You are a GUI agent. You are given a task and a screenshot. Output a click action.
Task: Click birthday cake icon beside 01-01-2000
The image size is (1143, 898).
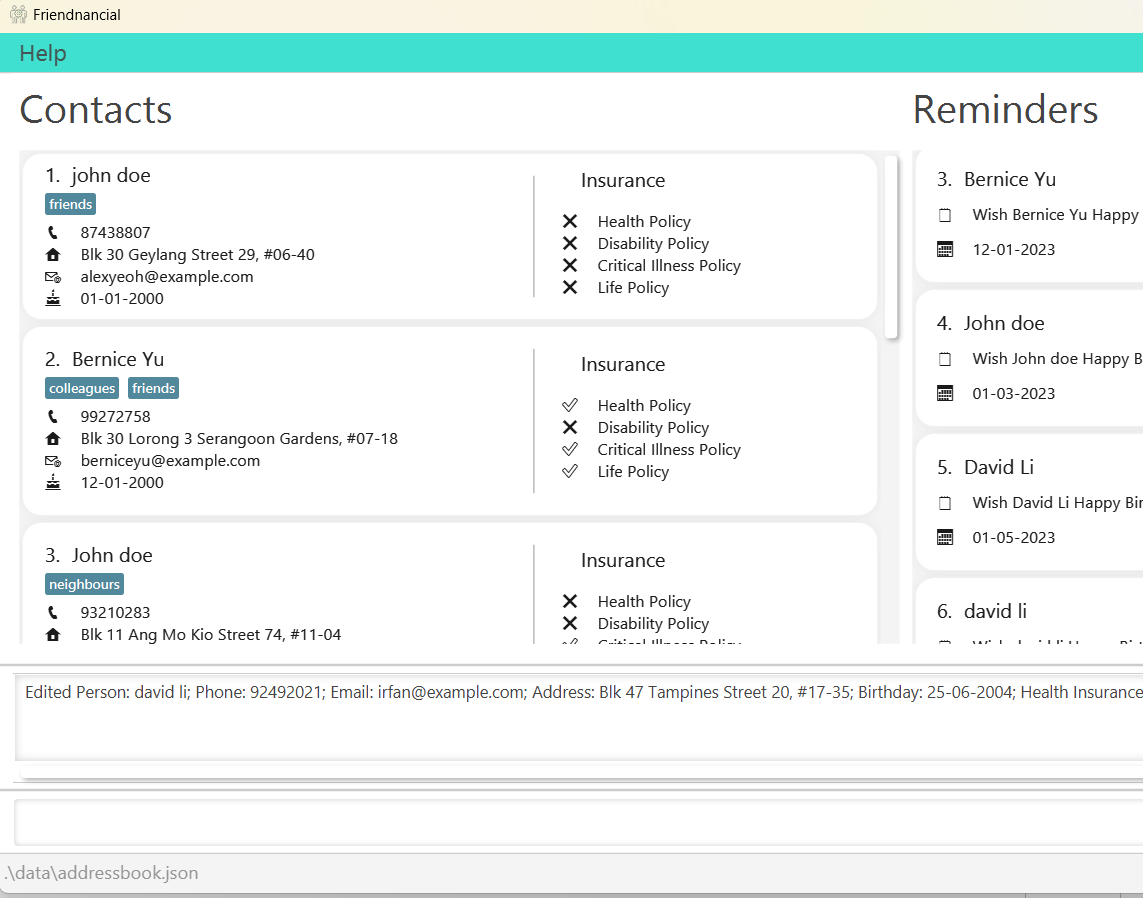point(52,298)
